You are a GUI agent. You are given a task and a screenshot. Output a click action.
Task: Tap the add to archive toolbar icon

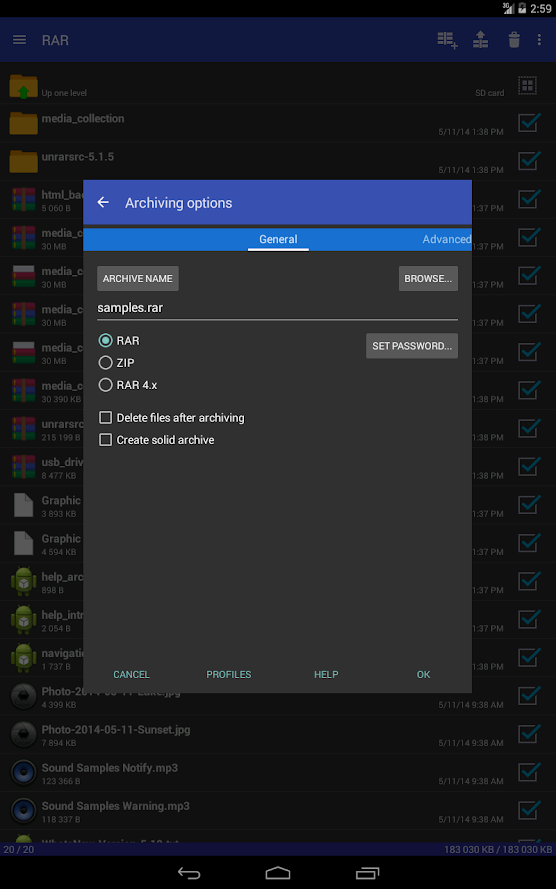[x=447, y=40]
